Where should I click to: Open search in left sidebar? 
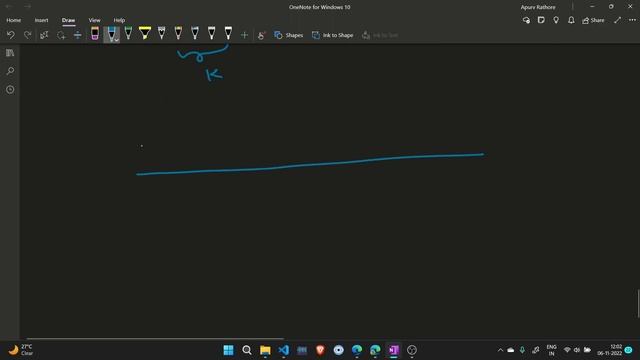point(10,71)
